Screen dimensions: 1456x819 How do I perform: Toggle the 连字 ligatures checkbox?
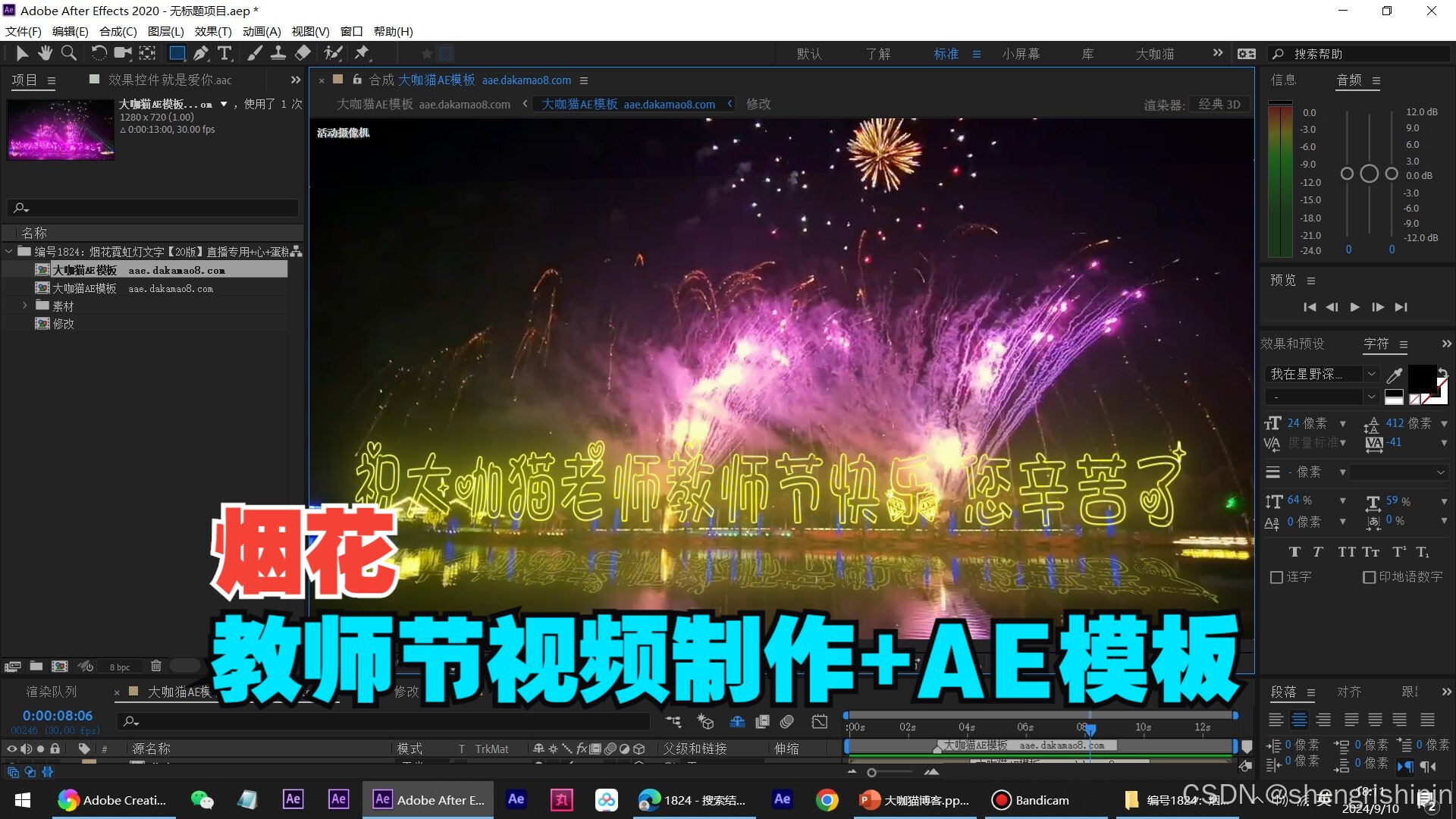[1276, 578]
